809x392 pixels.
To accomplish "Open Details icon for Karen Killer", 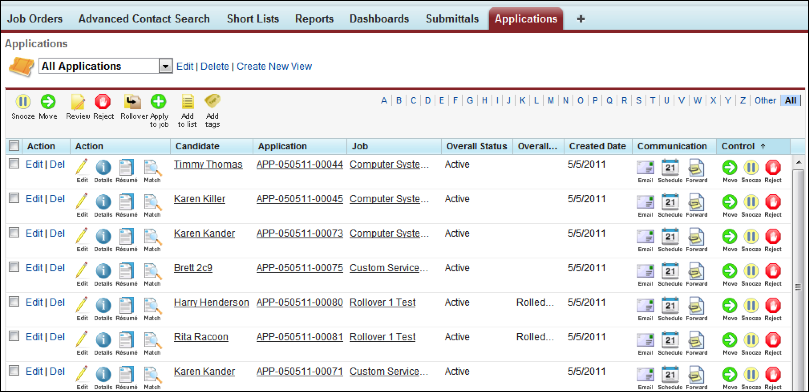I will coord(103,201).
